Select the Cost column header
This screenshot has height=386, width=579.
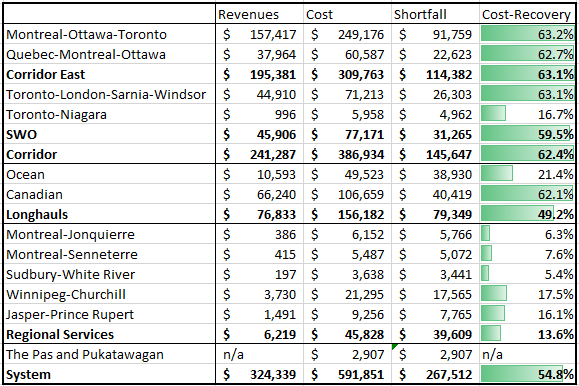319,14
